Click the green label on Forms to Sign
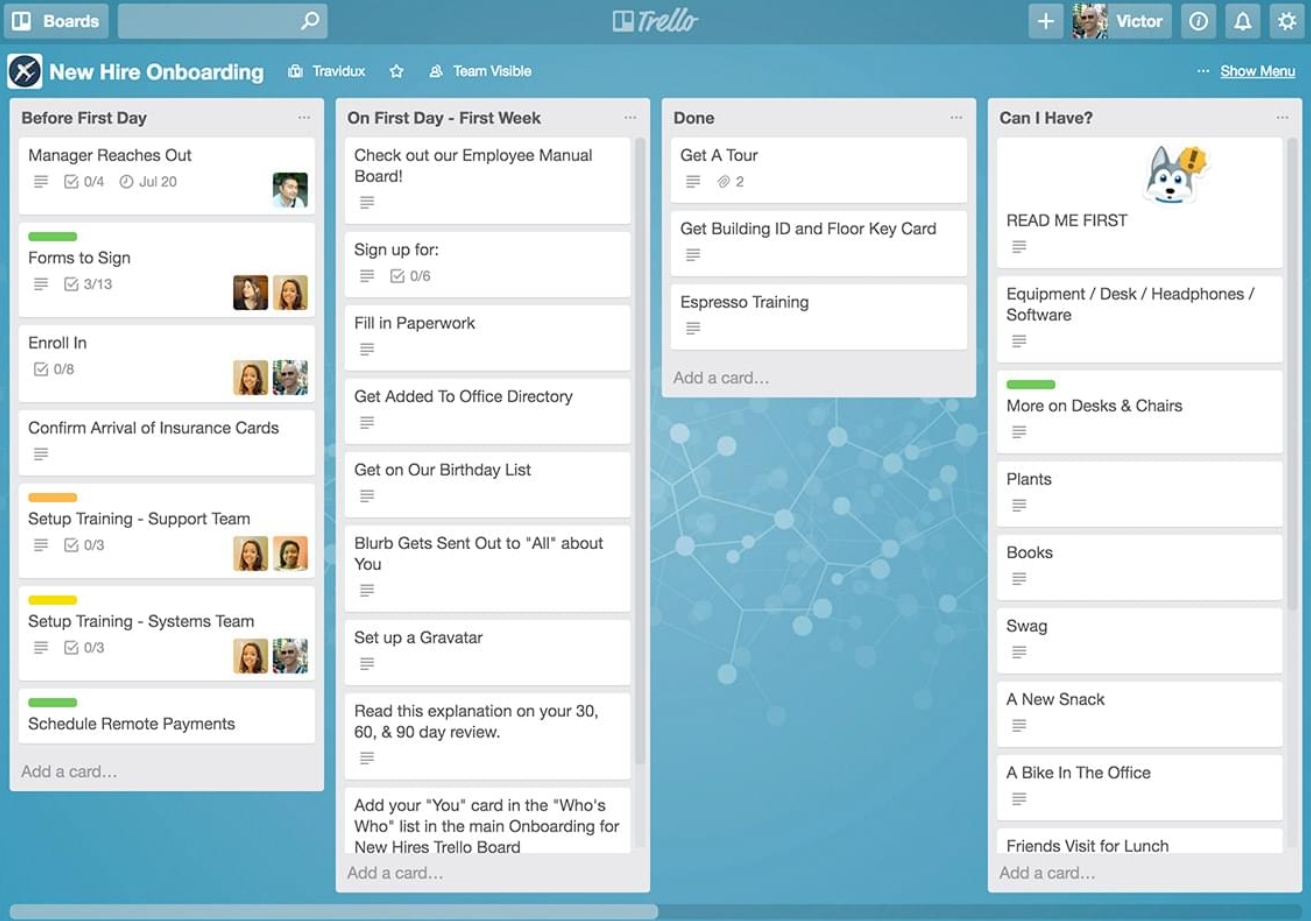 click(x=53, y=237)
